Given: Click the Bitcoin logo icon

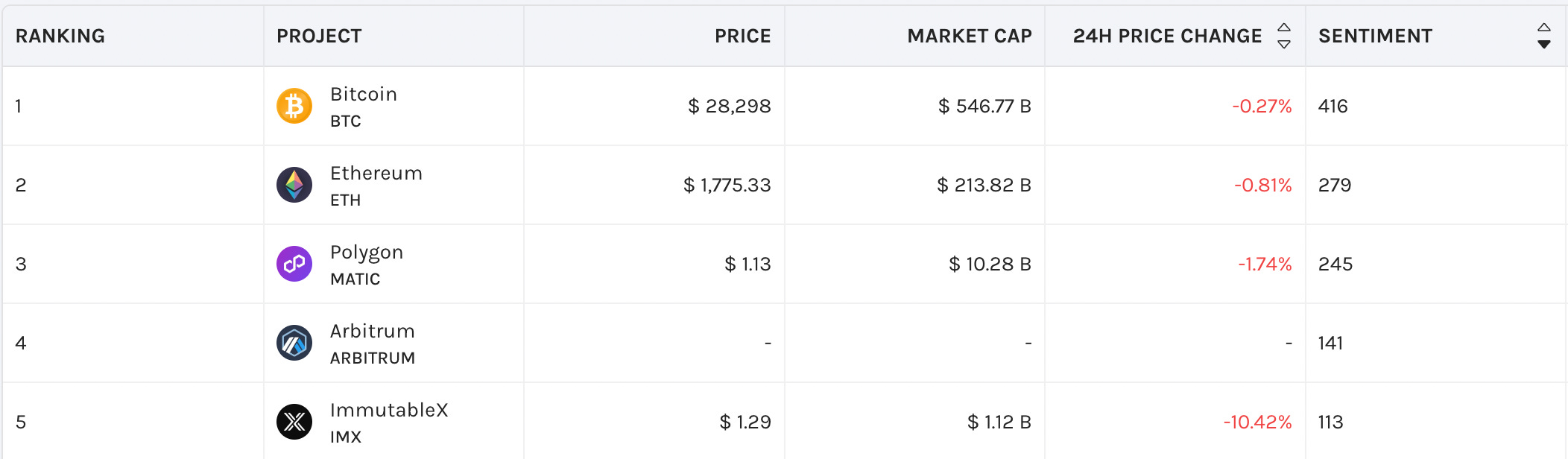Looking at the screenshot, I should coord(294,106).
